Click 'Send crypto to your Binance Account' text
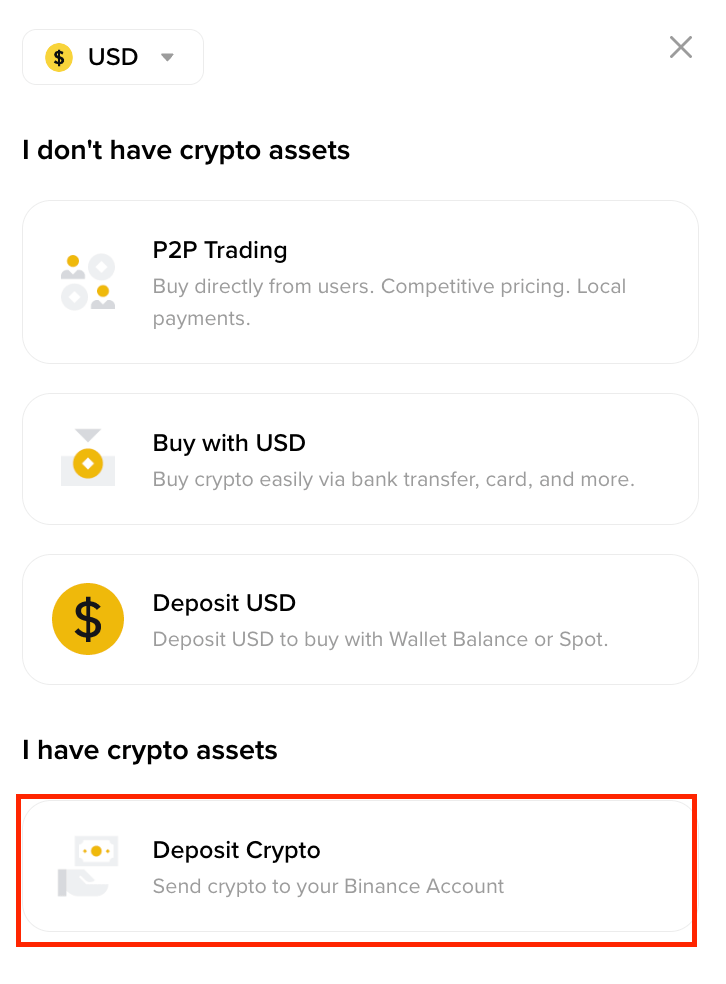The width and height of the screenshot is (726, 984). click(x=328, y=886)
